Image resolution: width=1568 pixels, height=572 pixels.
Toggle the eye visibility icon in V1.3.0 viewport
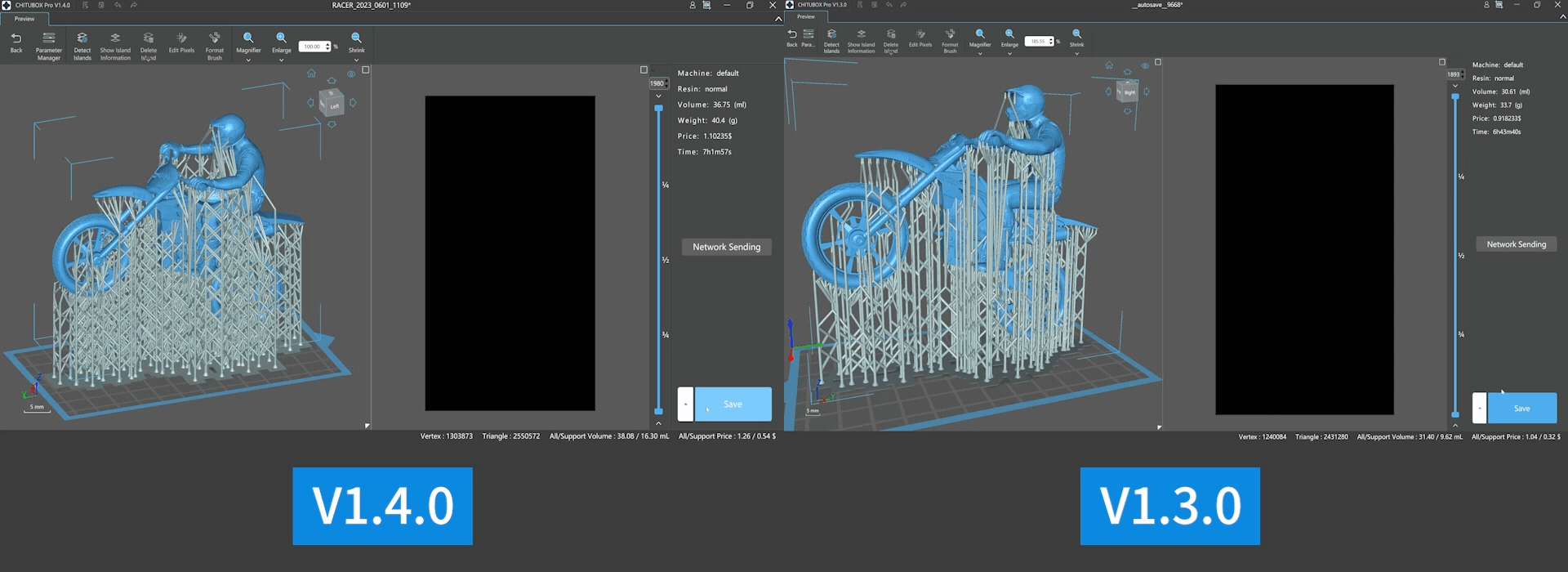click(x=1145, y=65)
